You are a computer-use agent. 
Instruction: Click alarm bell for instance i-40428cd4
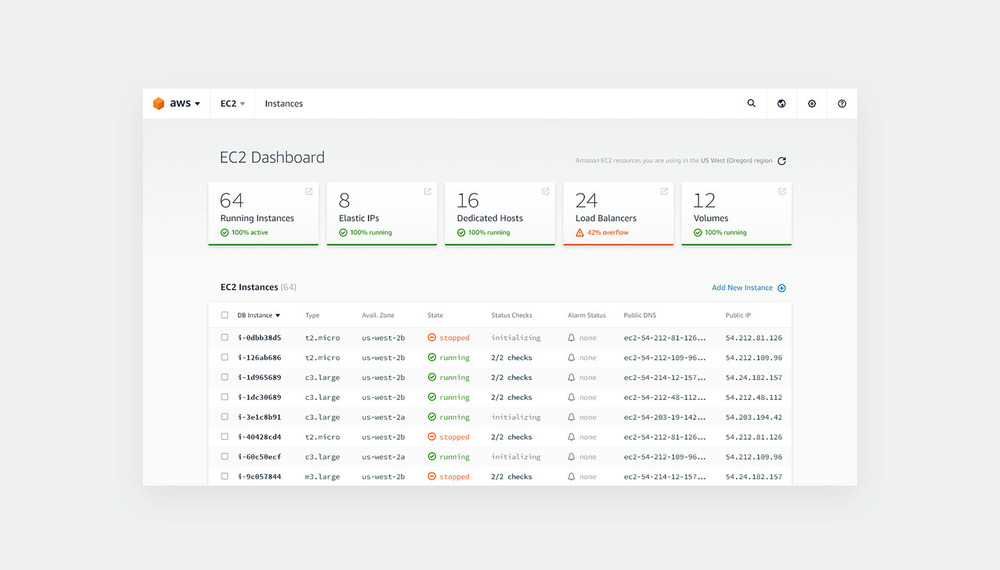571,437
